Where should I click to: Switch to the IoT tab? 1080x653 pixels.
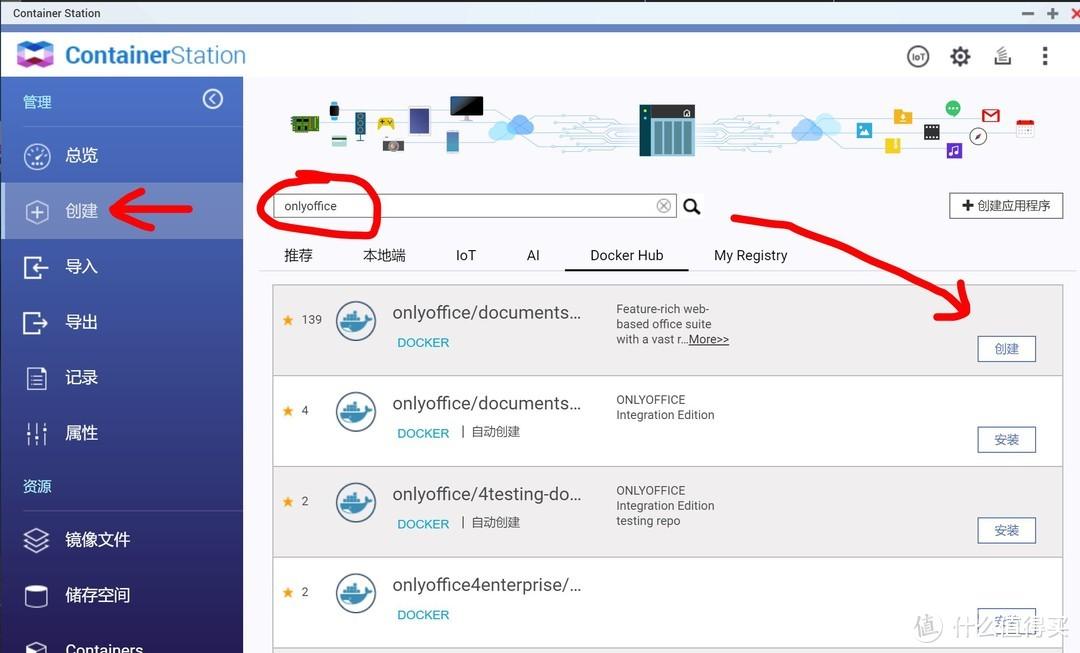click(x=466, y=256)
